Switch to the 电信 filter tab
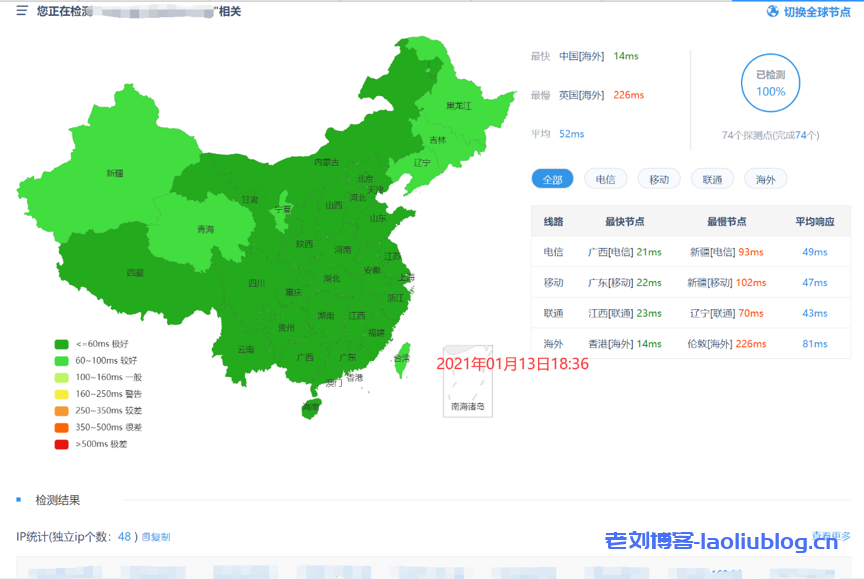This screenshot has width=864, height=579. [605, 179]
